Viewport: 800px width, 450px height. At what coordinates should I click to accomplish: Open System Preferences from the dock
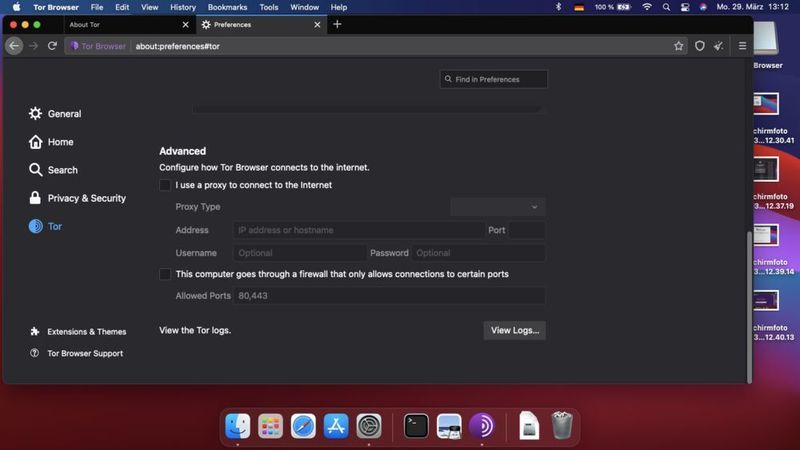coord(368,426)
